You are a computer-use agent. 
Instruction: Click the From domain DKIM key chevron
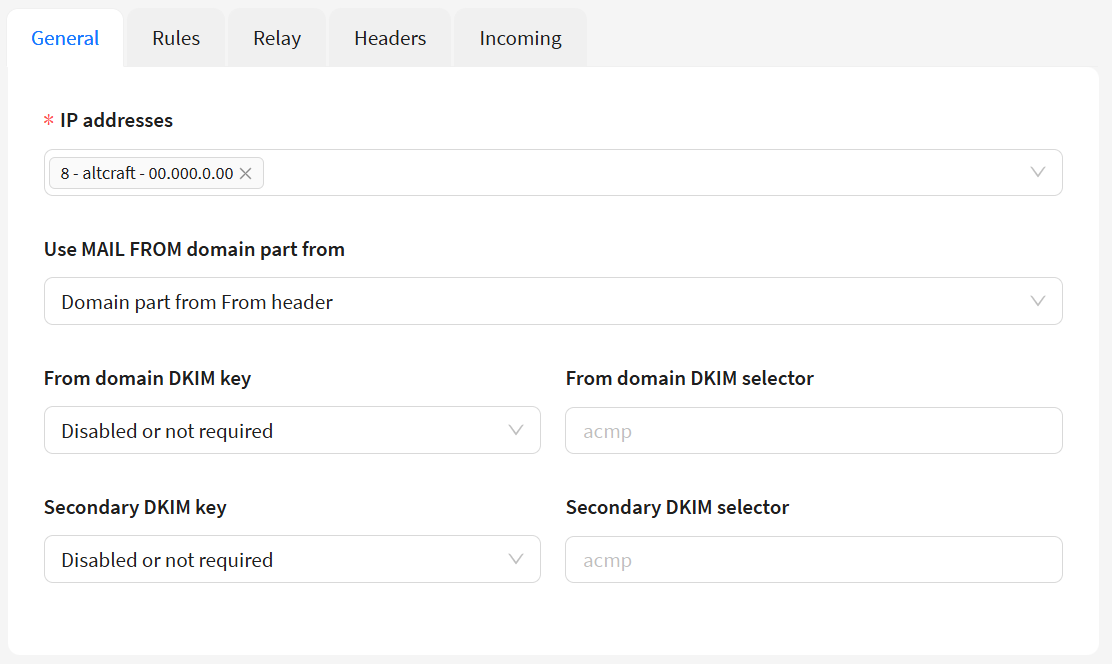[x=516, y=430]
